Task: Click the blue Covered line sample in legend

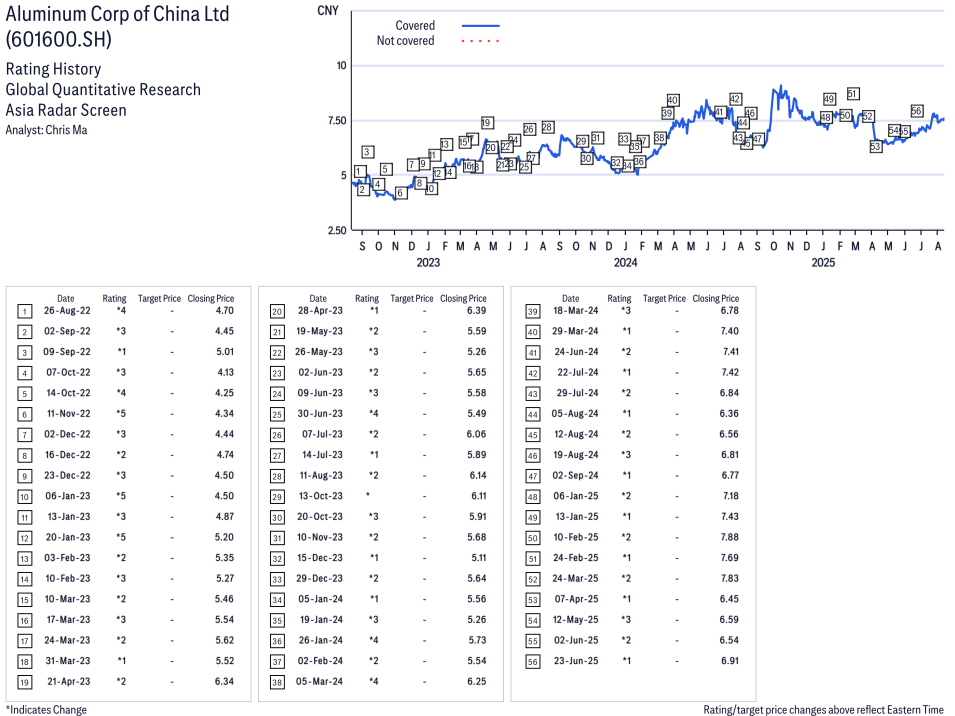Action: coord(481,26)
